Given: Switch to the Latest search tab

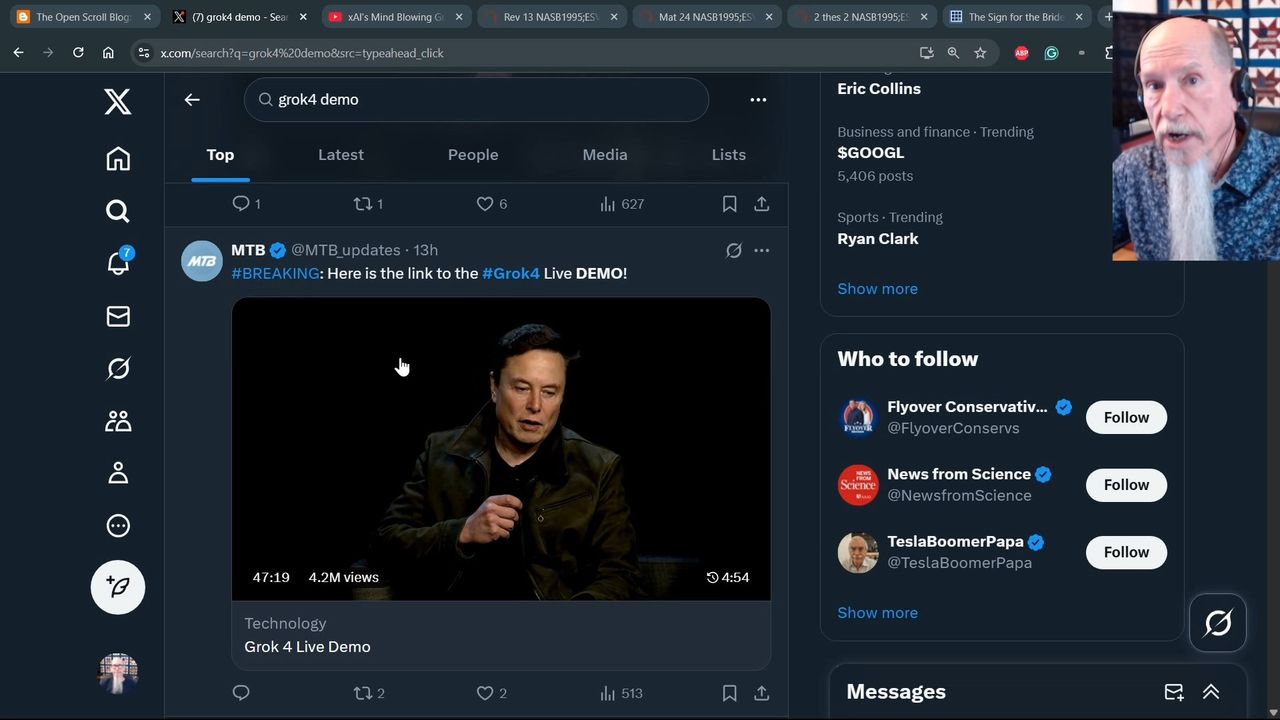Looking at the screenshot, I should coord(340,155).
